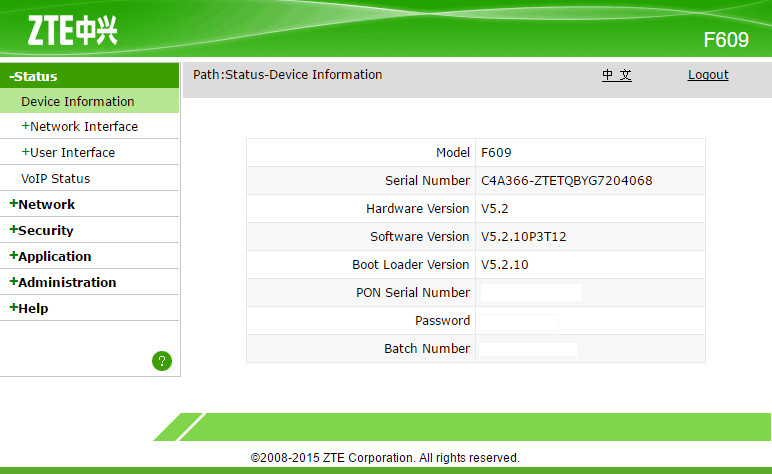Click the F609 model title in header
This screenshot has width=772, height=474.
point(726,40)
